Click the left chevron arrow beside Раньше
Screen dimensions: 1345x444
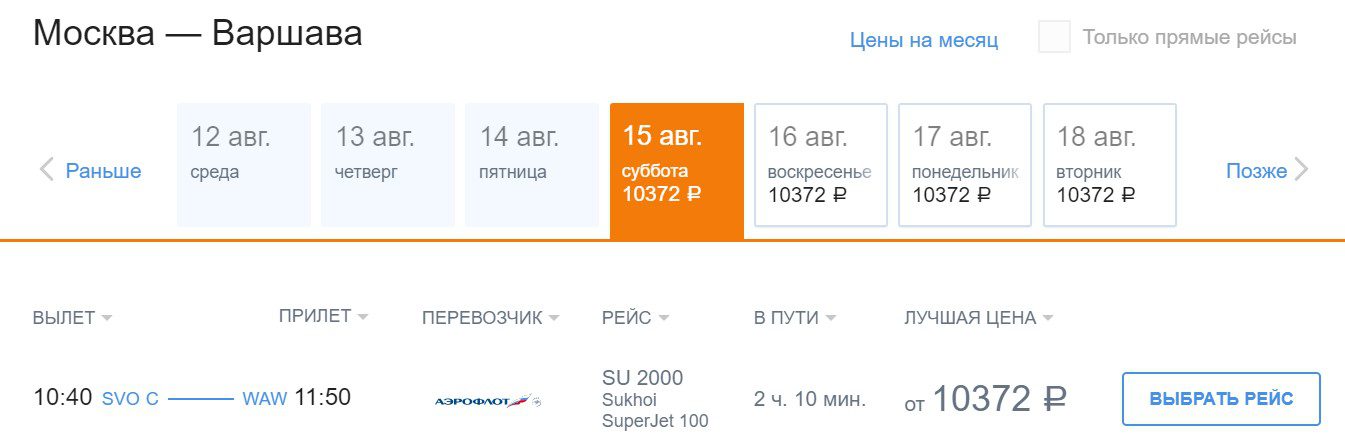[46, 170]
